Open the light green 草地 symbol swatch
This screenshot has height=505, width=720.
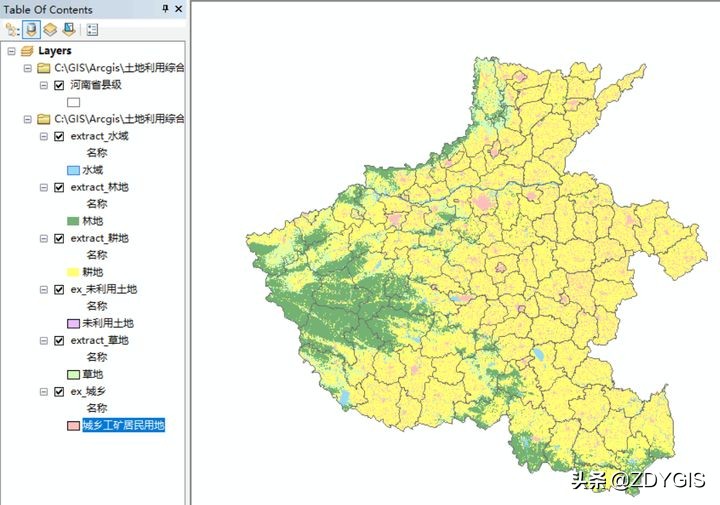(x=73, y=375)
